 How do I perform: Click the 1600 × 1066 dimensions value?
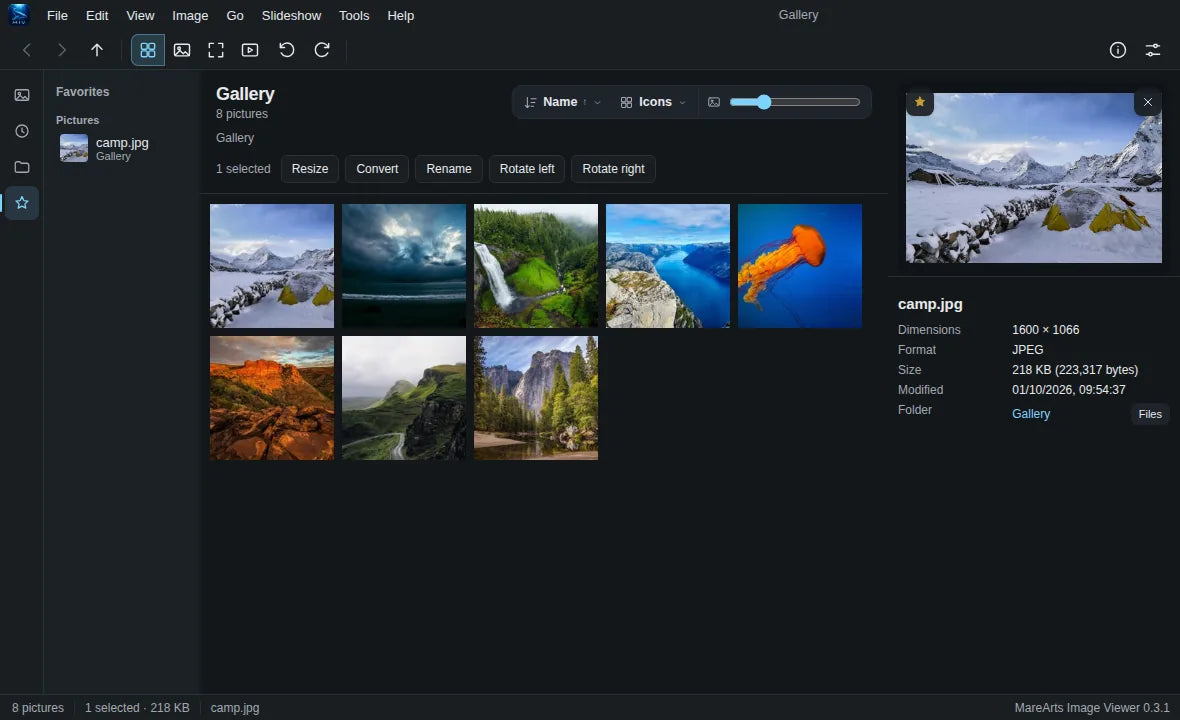1045,330
